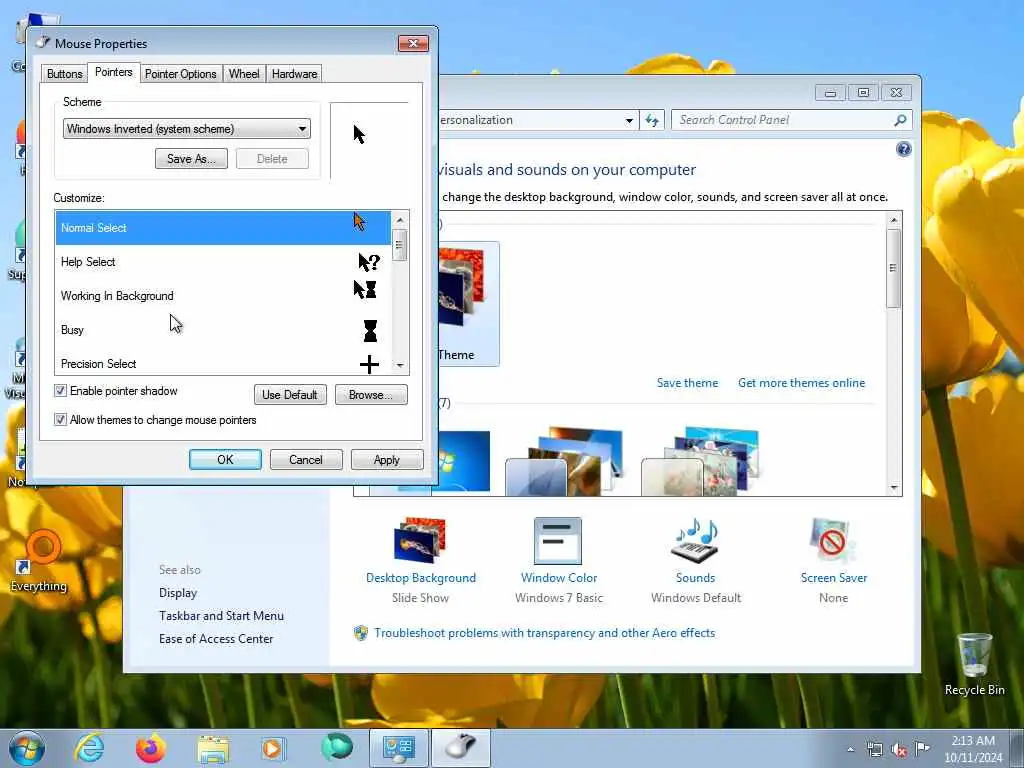This screenshot has width=1024, height=768.
Task: Open Ease of Access Center link
Action: (216, 639)
